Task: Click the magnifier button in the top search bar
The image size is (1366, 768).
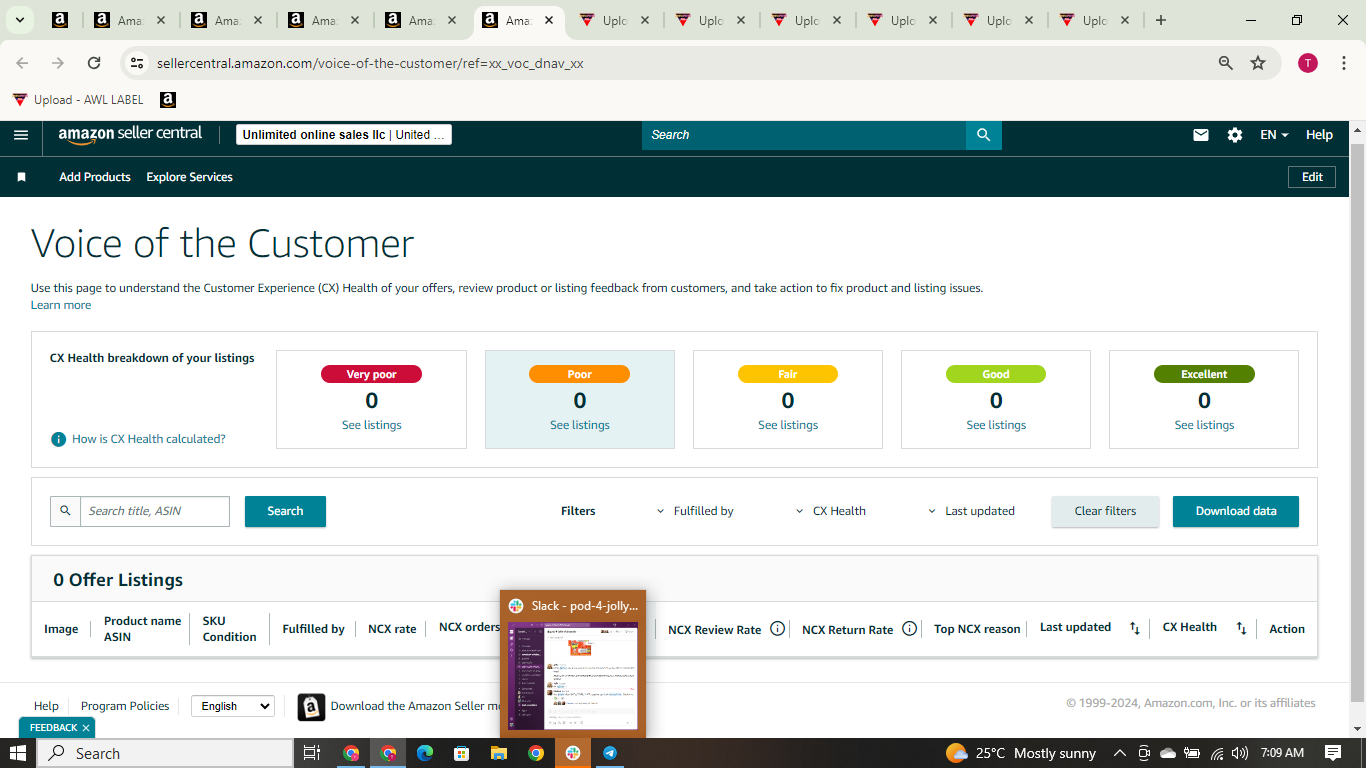Action: click(984, 135)
